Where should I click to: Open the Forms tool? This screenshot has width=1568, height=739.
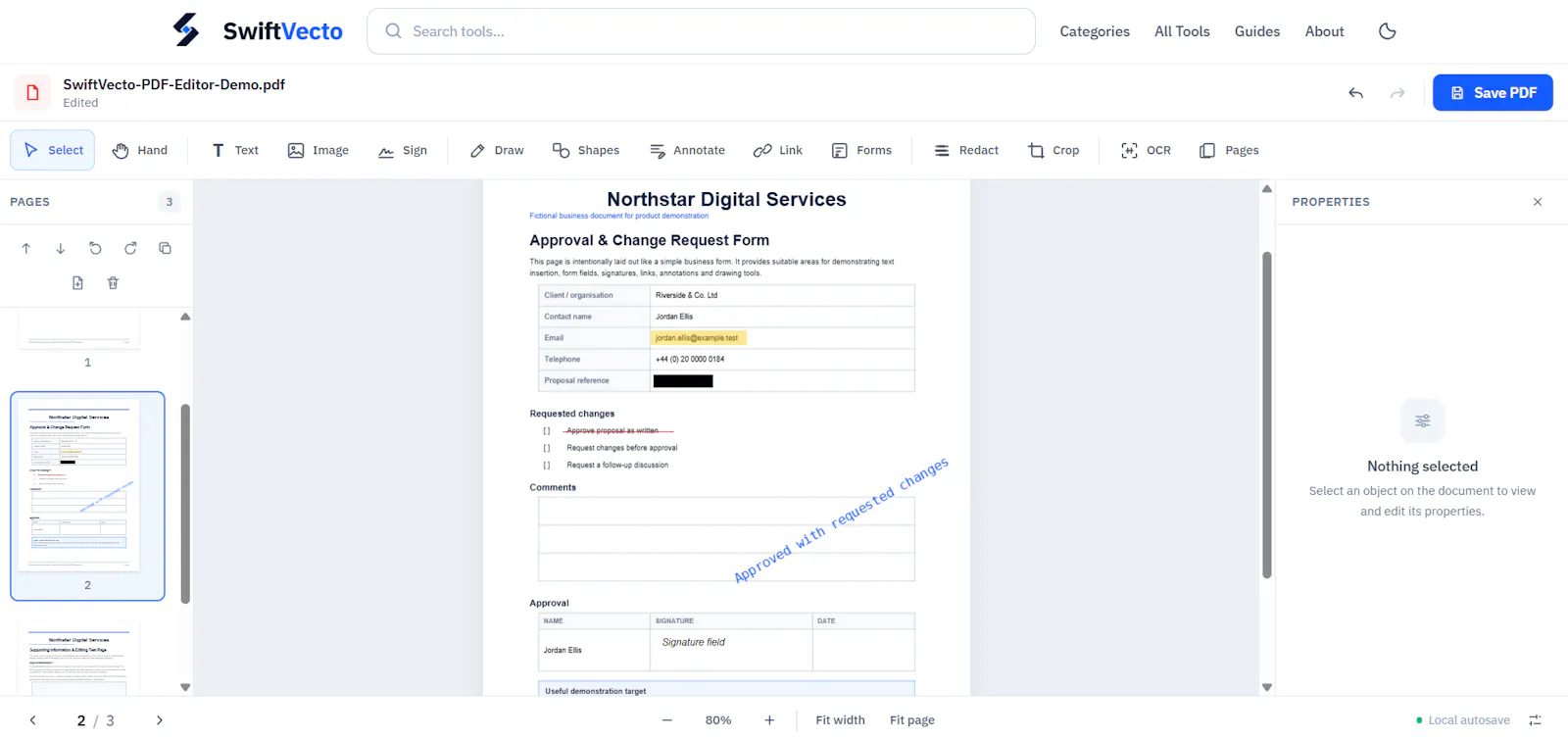point(861,150)
